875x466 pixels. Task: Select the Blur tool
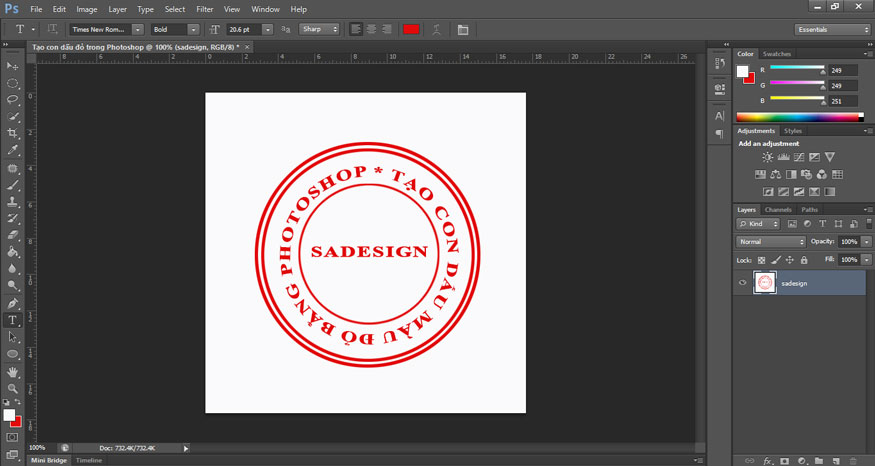12,269
